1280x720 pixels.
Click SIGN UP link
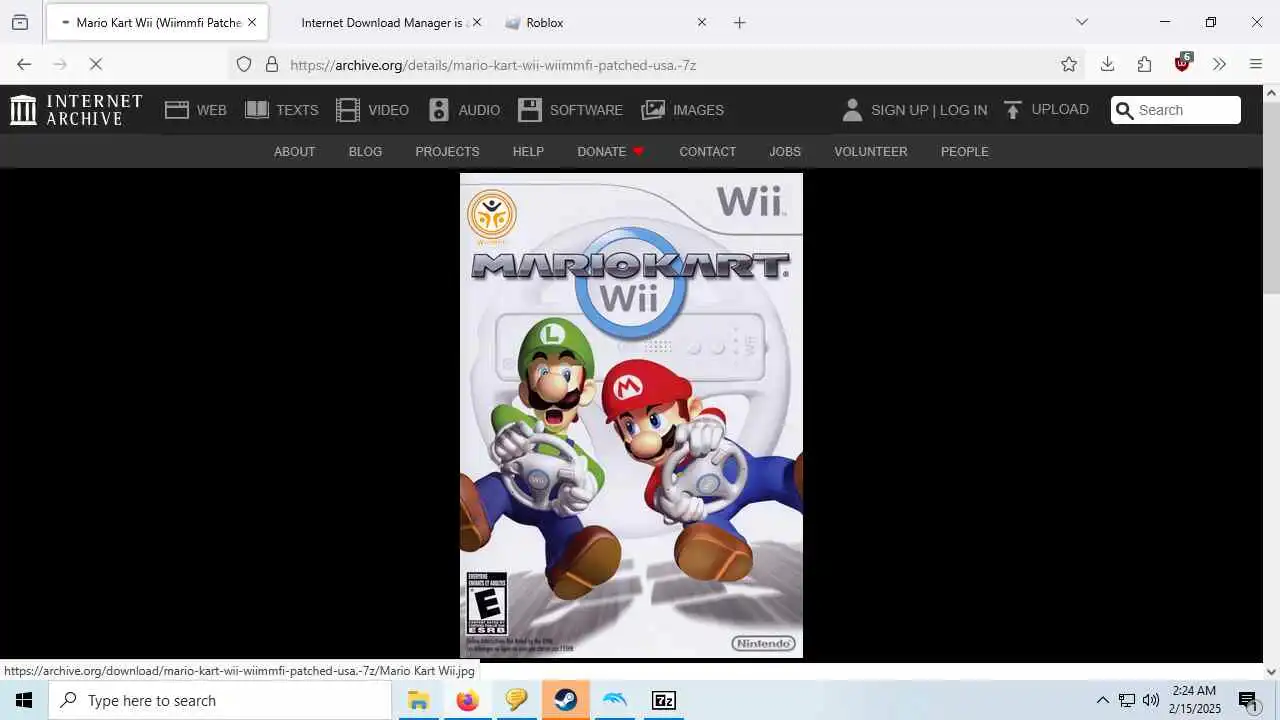(x=900, y=110)
